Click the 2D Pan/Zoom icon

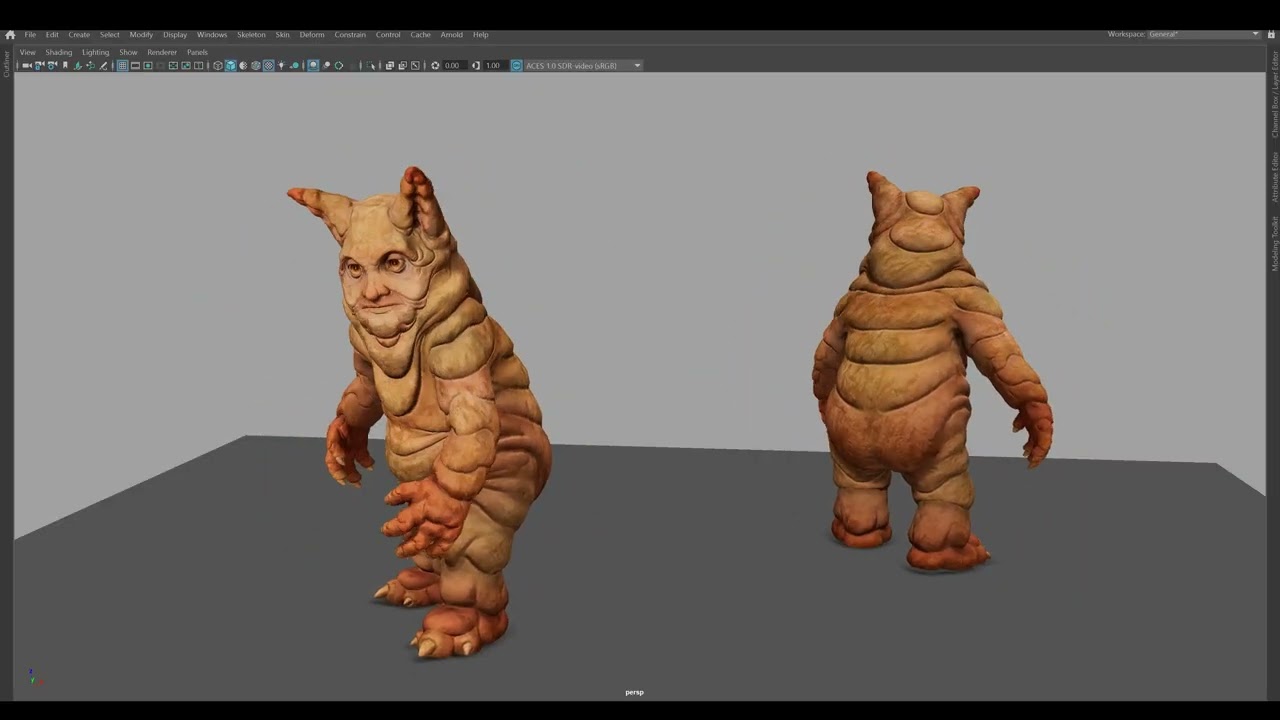click(91, 66)
